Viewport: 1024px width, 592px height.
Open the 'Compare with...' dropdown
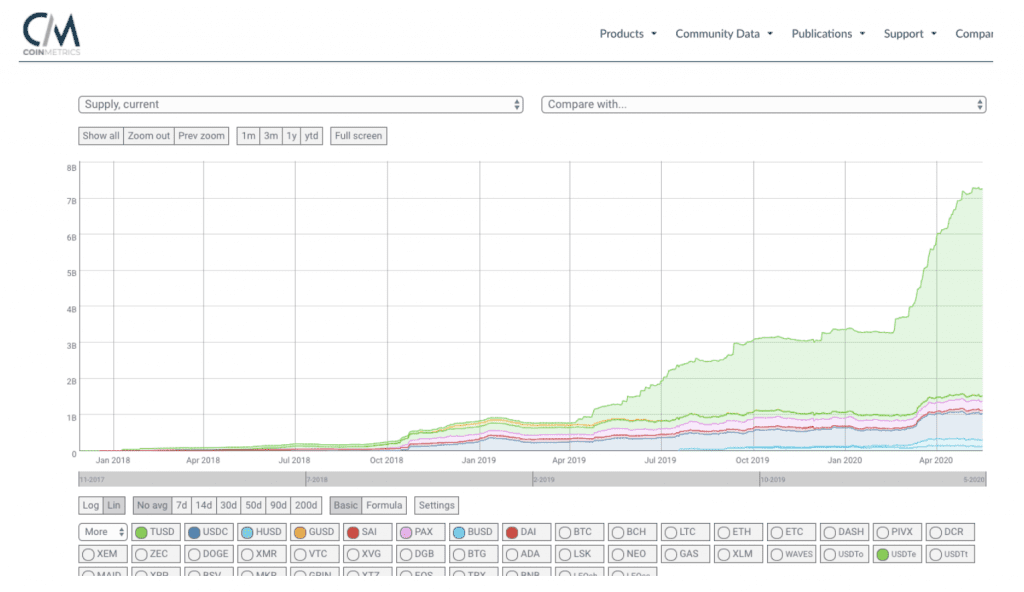(x=763, y=104)
